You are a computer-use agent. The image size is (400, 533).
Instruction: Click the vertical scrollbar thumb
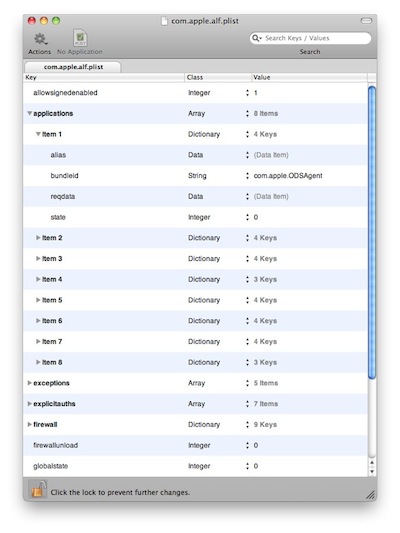(x=372, y=232)
